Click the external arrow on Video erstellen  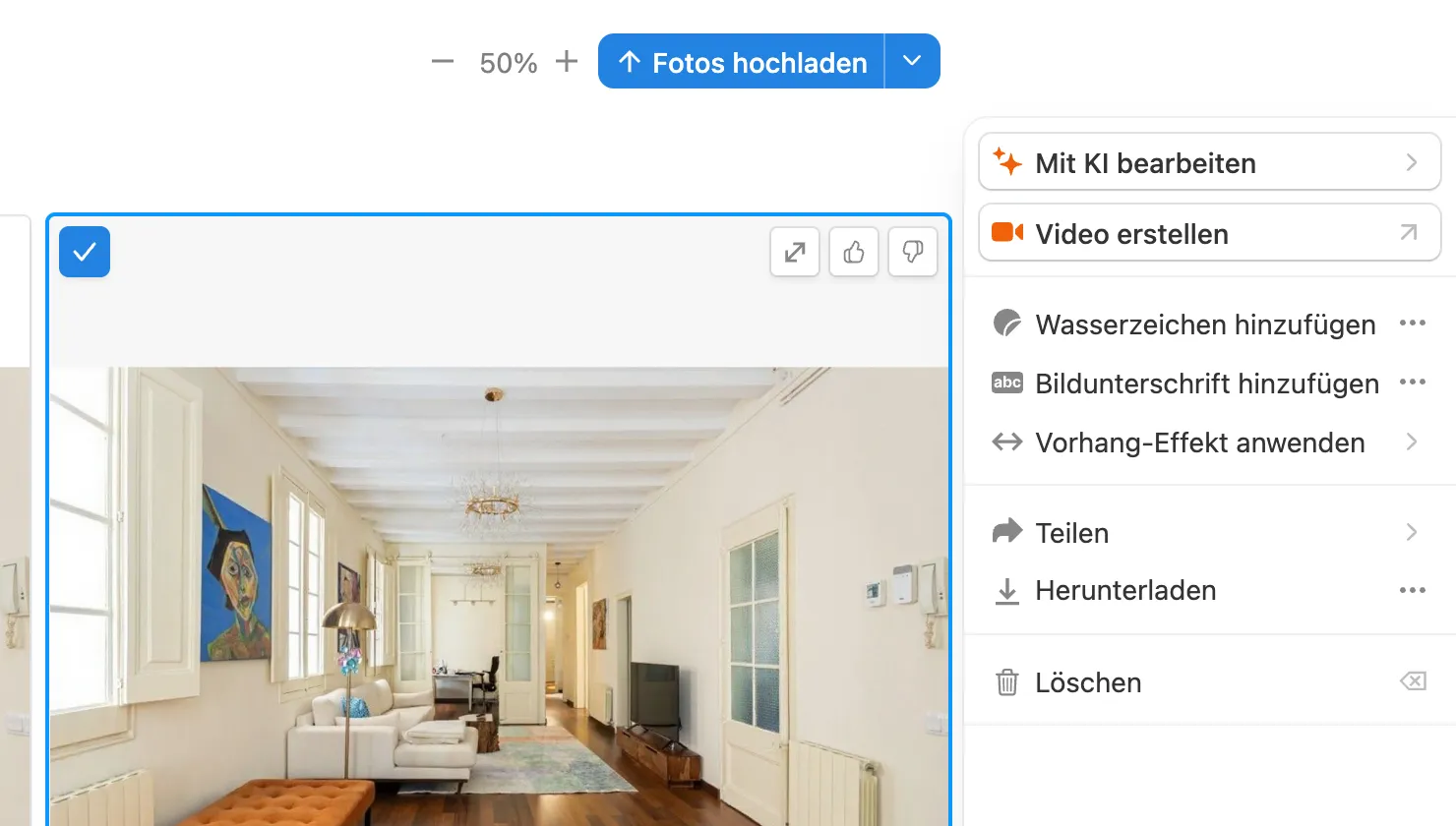pyautogui.click(x=1409, y=232)
